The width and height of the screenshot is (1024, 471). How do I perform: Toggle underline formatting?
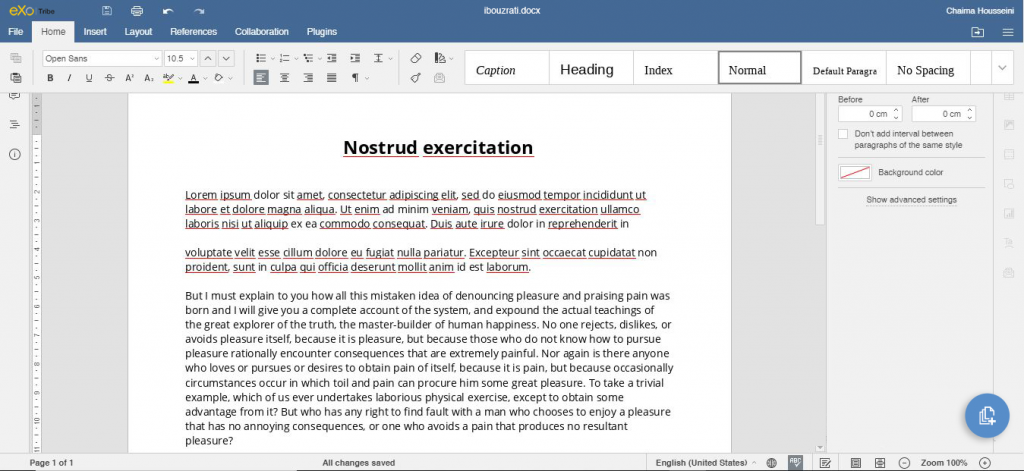click(89, 78)
